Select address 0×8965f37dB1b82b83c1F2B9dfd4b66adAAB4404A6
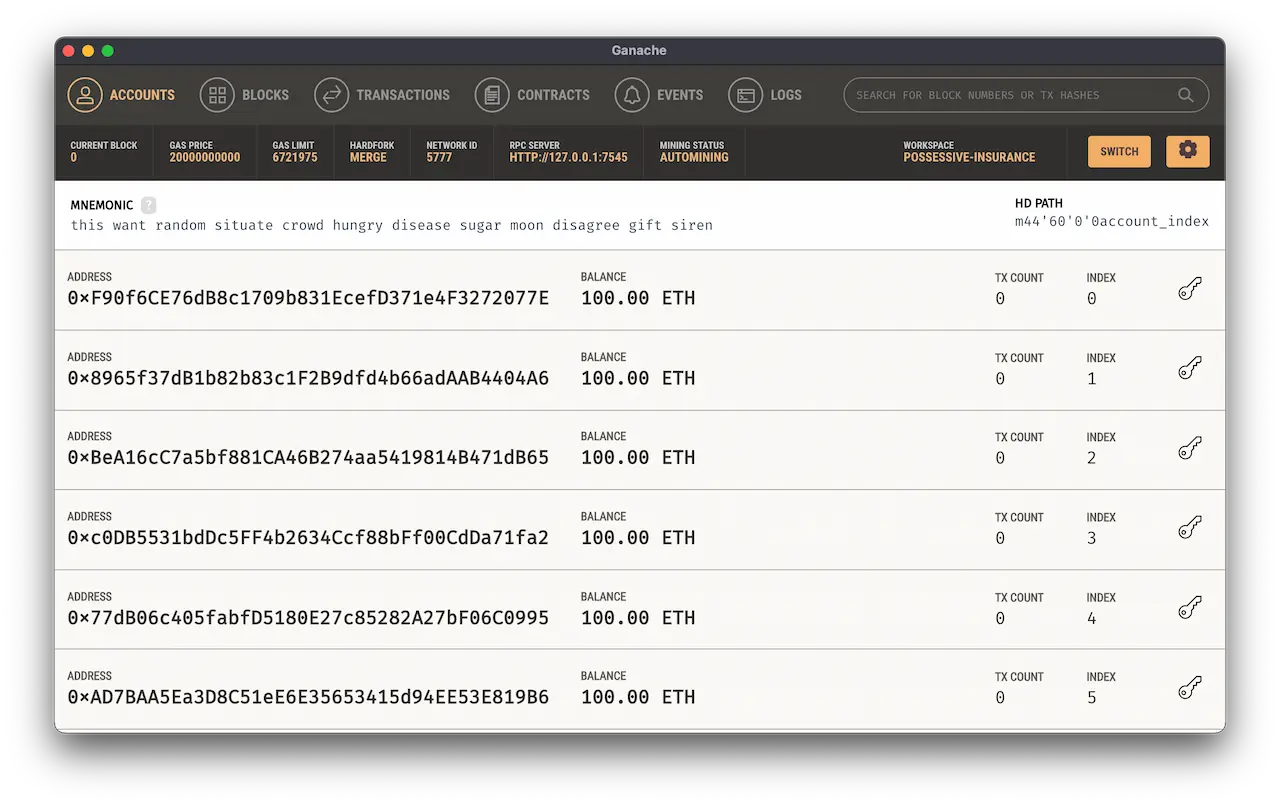The width and height of the screenshot is (1280, 805). tap(308, 378)
